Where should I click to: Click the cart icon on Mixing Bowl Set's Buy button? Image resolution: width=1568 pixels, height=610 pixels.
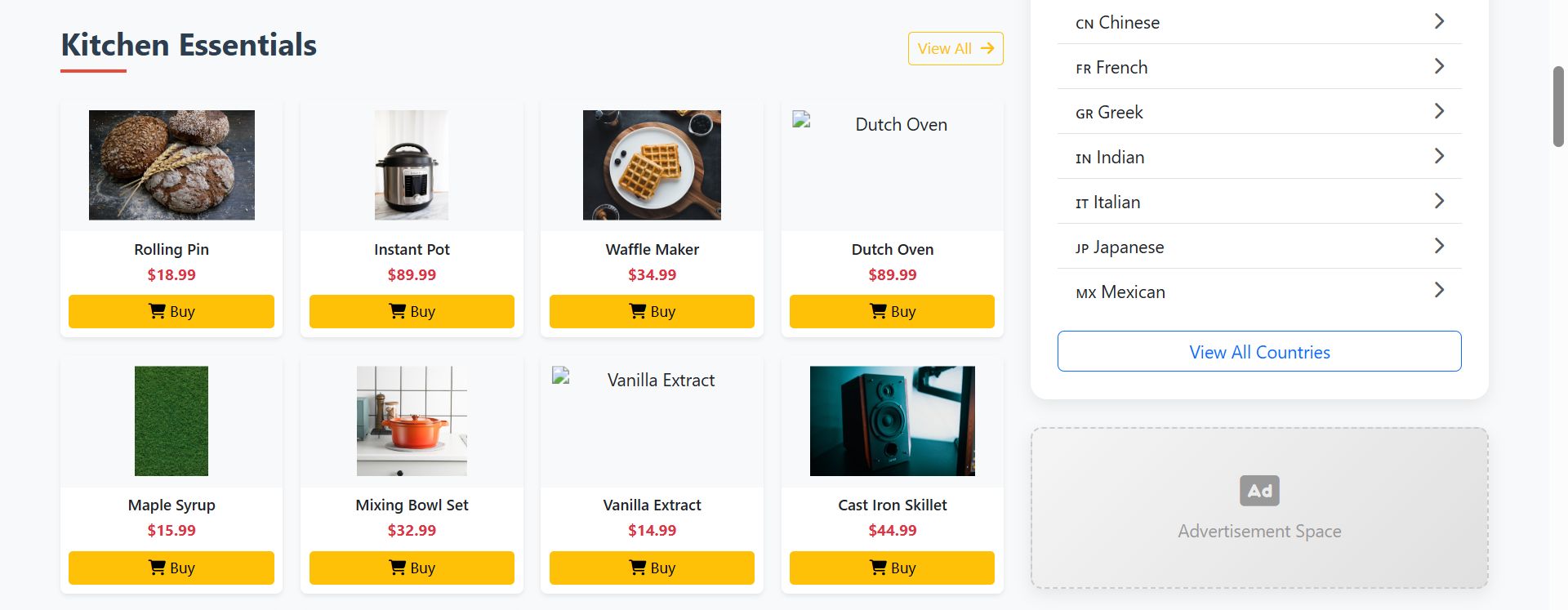(x=398, y=568)
